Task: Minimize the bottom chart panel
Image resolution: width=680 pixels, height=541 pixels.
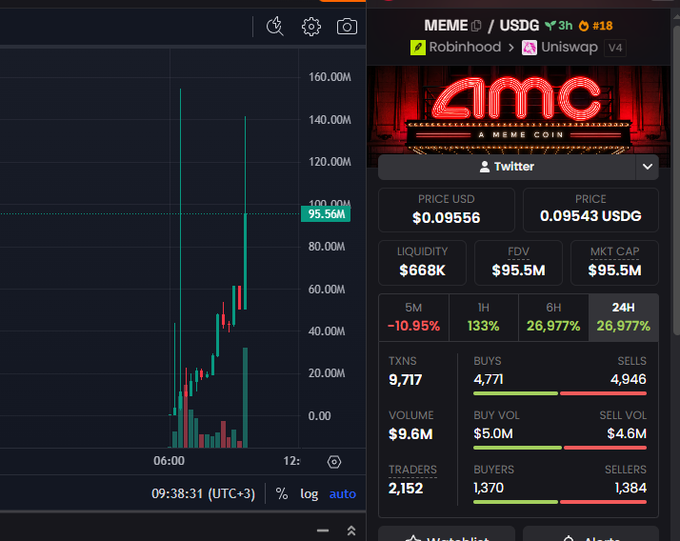Action: point(323,530)
